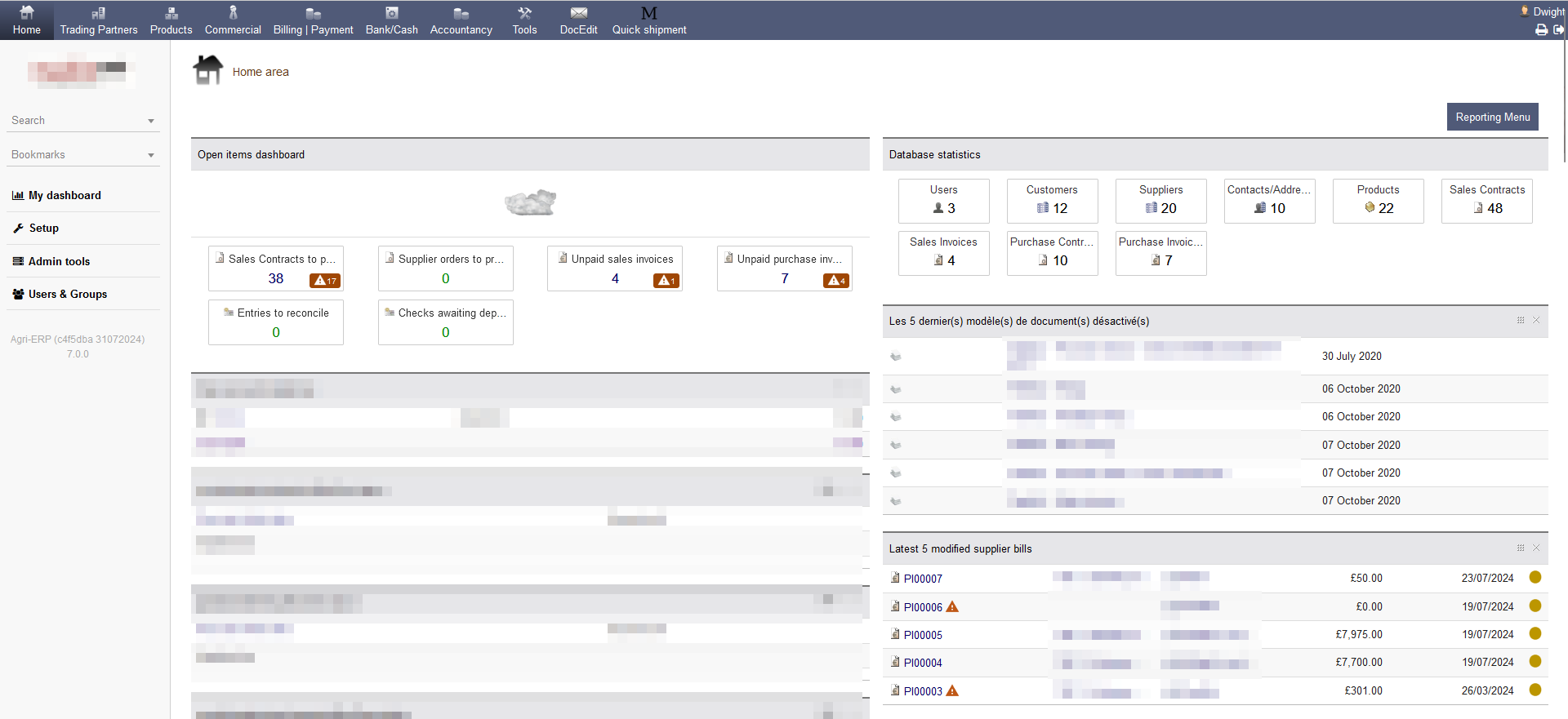
Task: Expand the Search dropdown
Action: [83, 120]
